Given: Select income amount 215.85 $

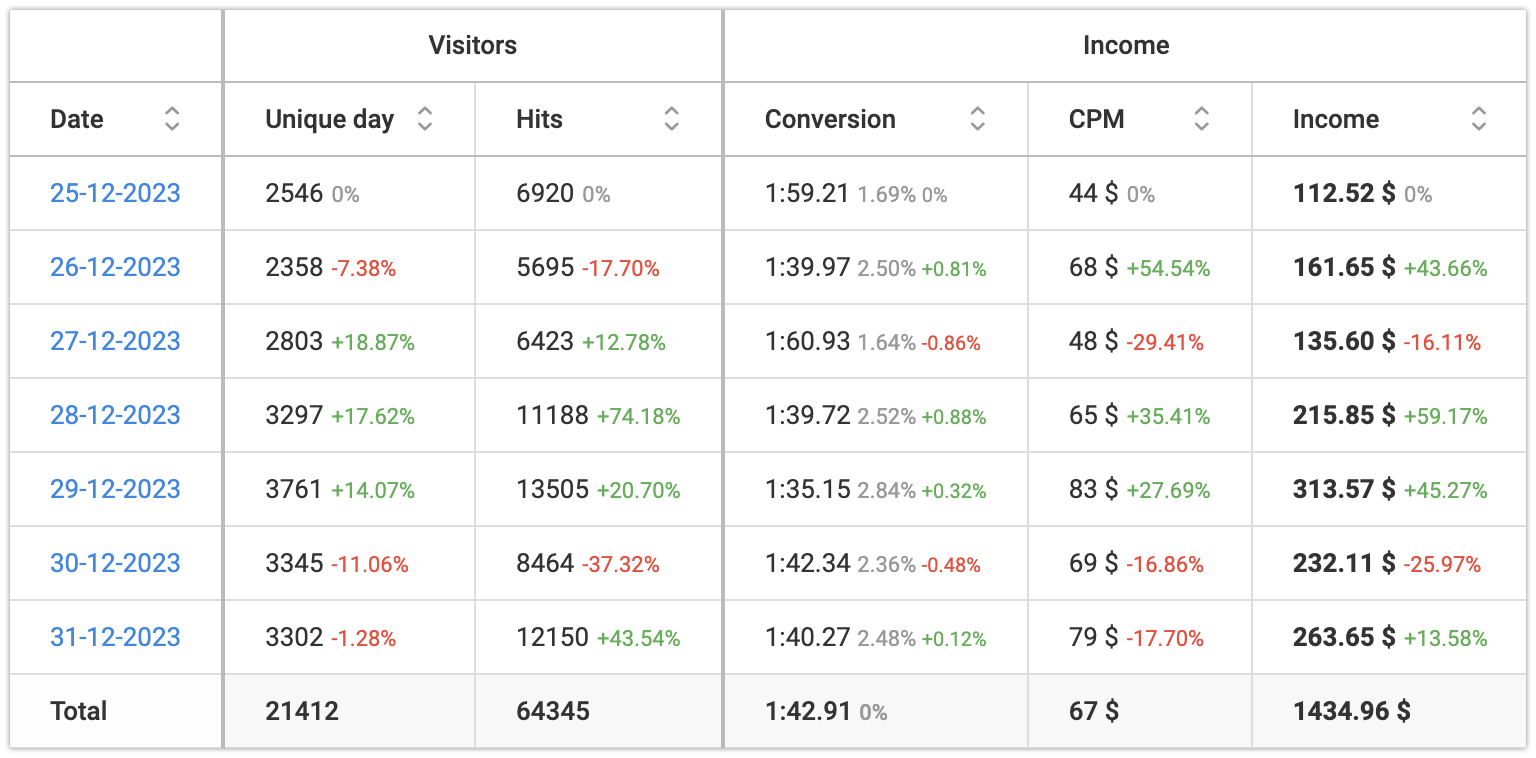Looking at the screenshot, I should pyautogui.click(x=1344, y=415).
